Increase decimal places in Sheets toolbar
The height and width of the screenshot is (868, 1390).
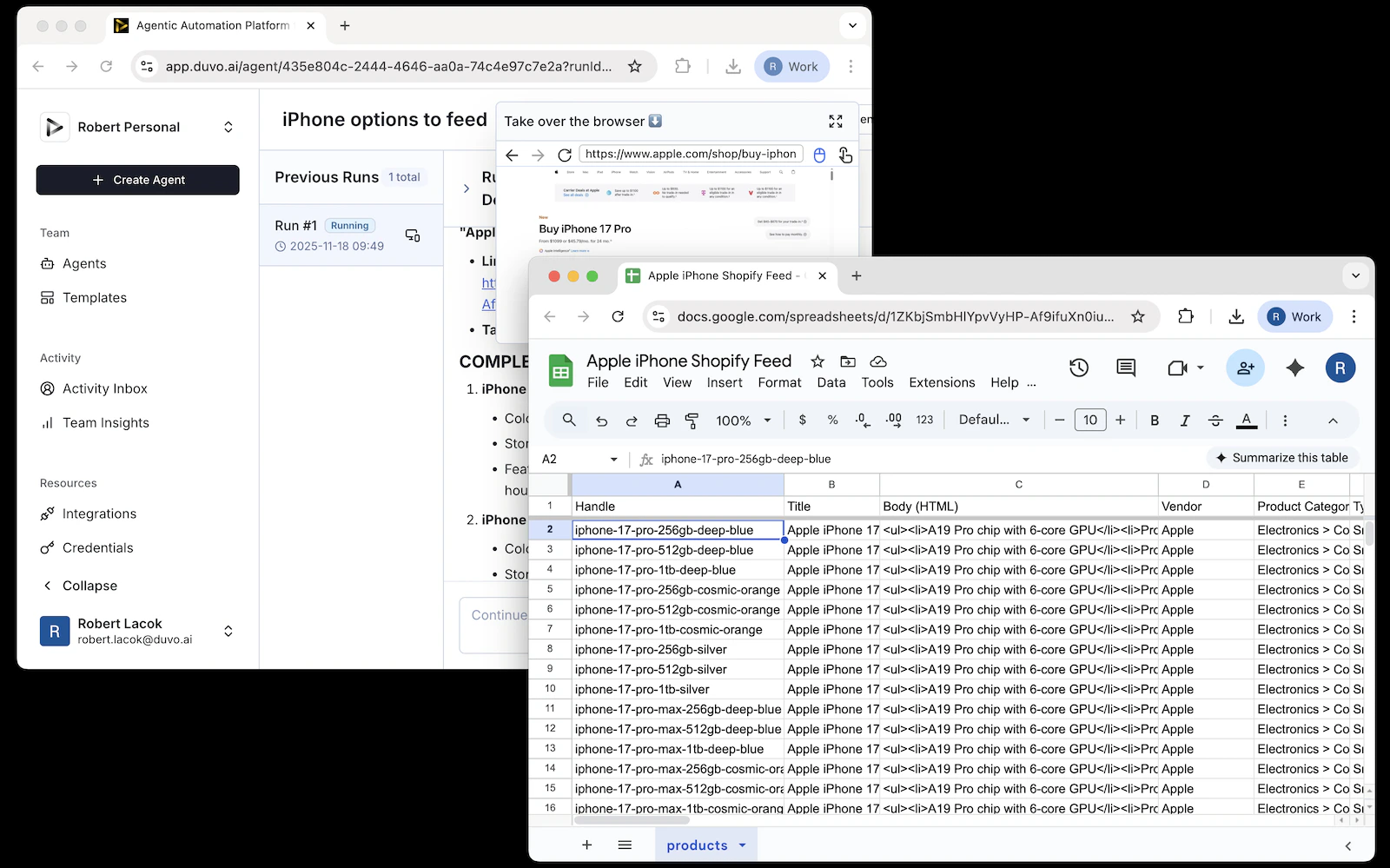[x=893, y=420]
